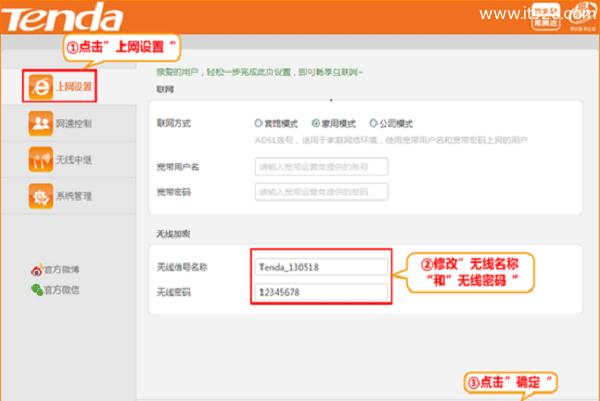Click the 无线中继 antenna icon
Screen dimensions: 600x401
pos(41,160)
